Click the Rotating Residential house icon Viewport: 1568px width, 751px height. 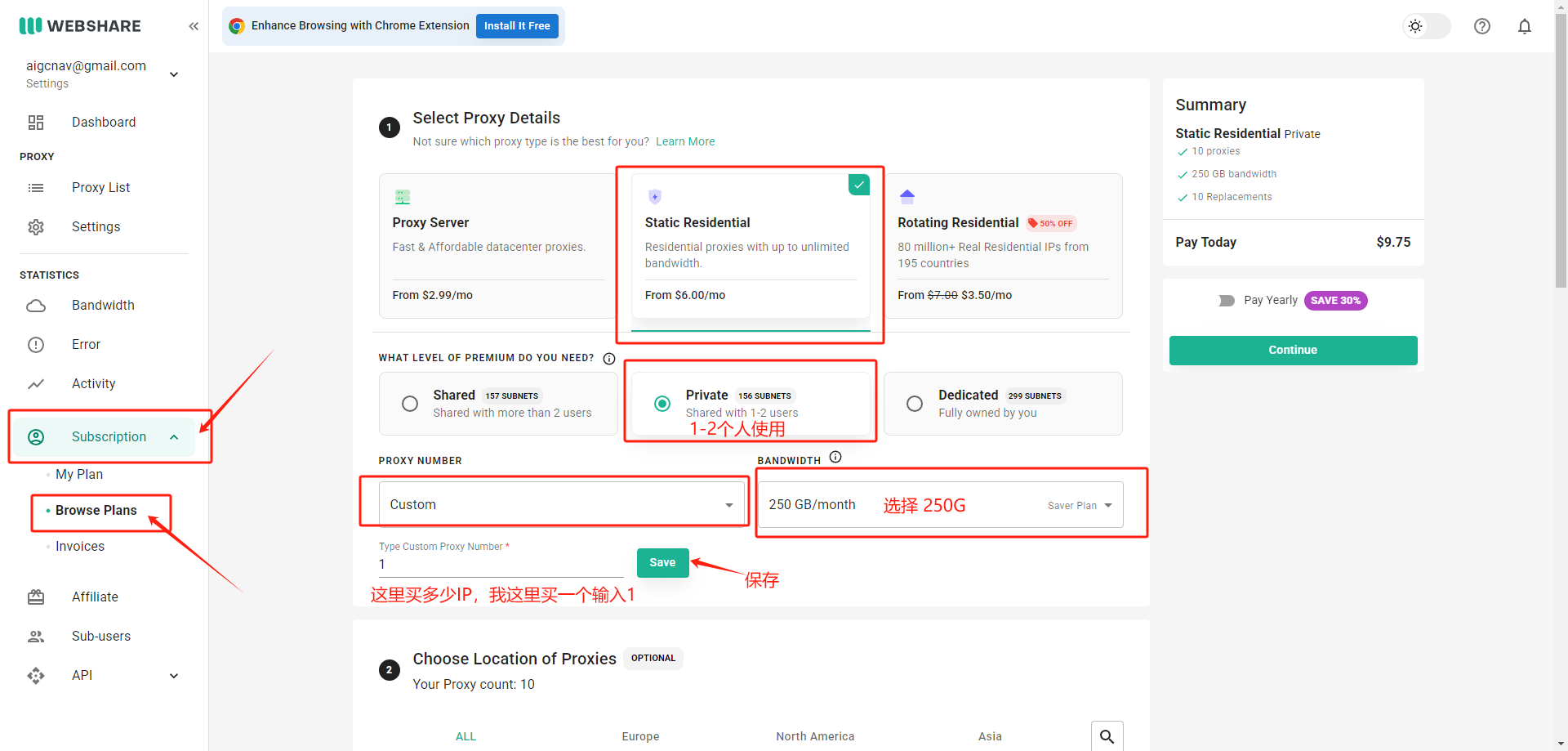(x=907, y=197)
